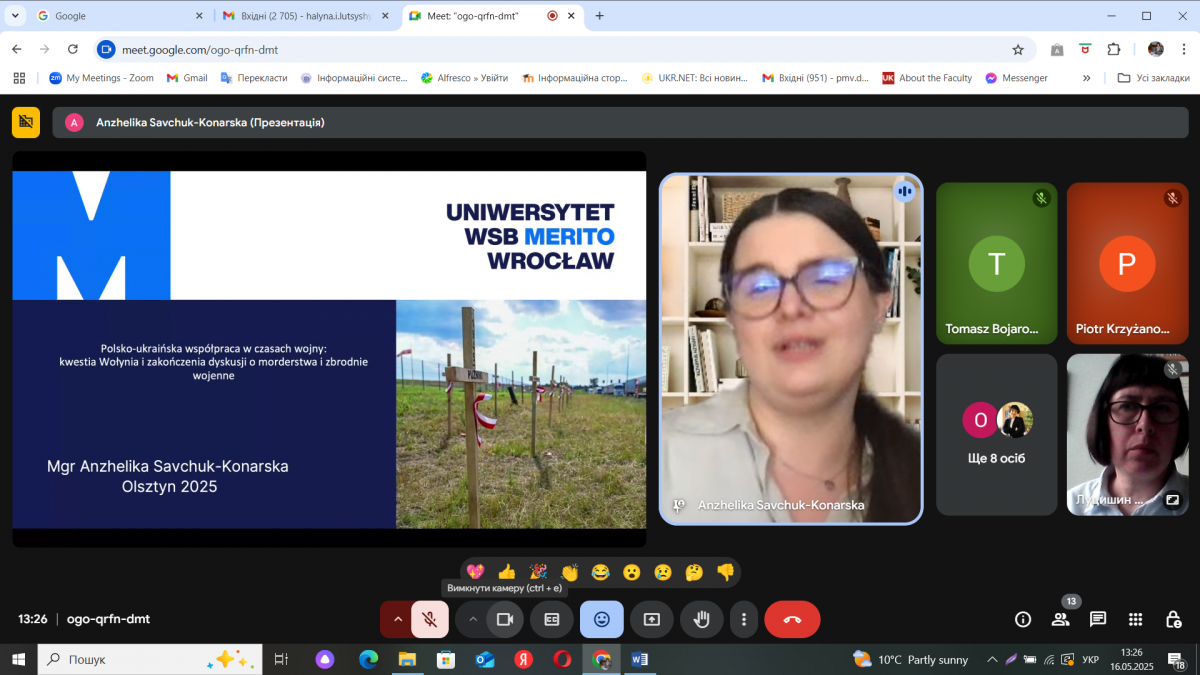Click the 'Ще 8 осіб' participants tile
The width and height of the screenshot is (1200, 675).
(x=996, y=434)
